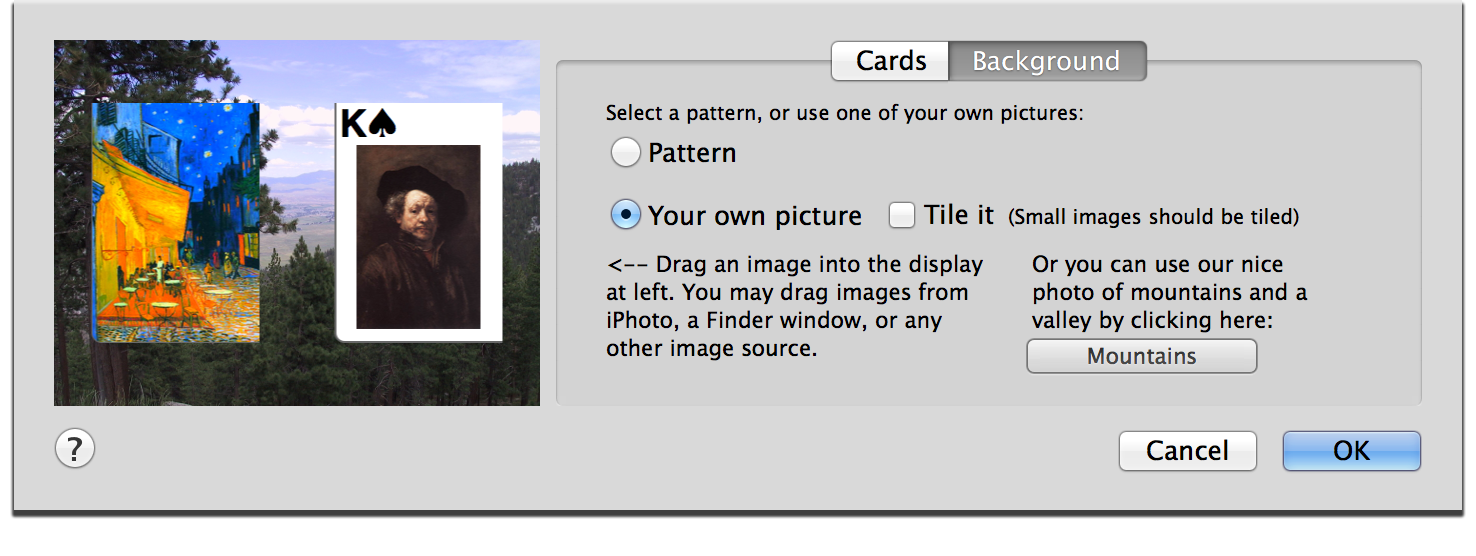Enable the Tile it checkbox
Image resolution: width=1476 pixels, height=556 pixels.
(x=902, y=215)
